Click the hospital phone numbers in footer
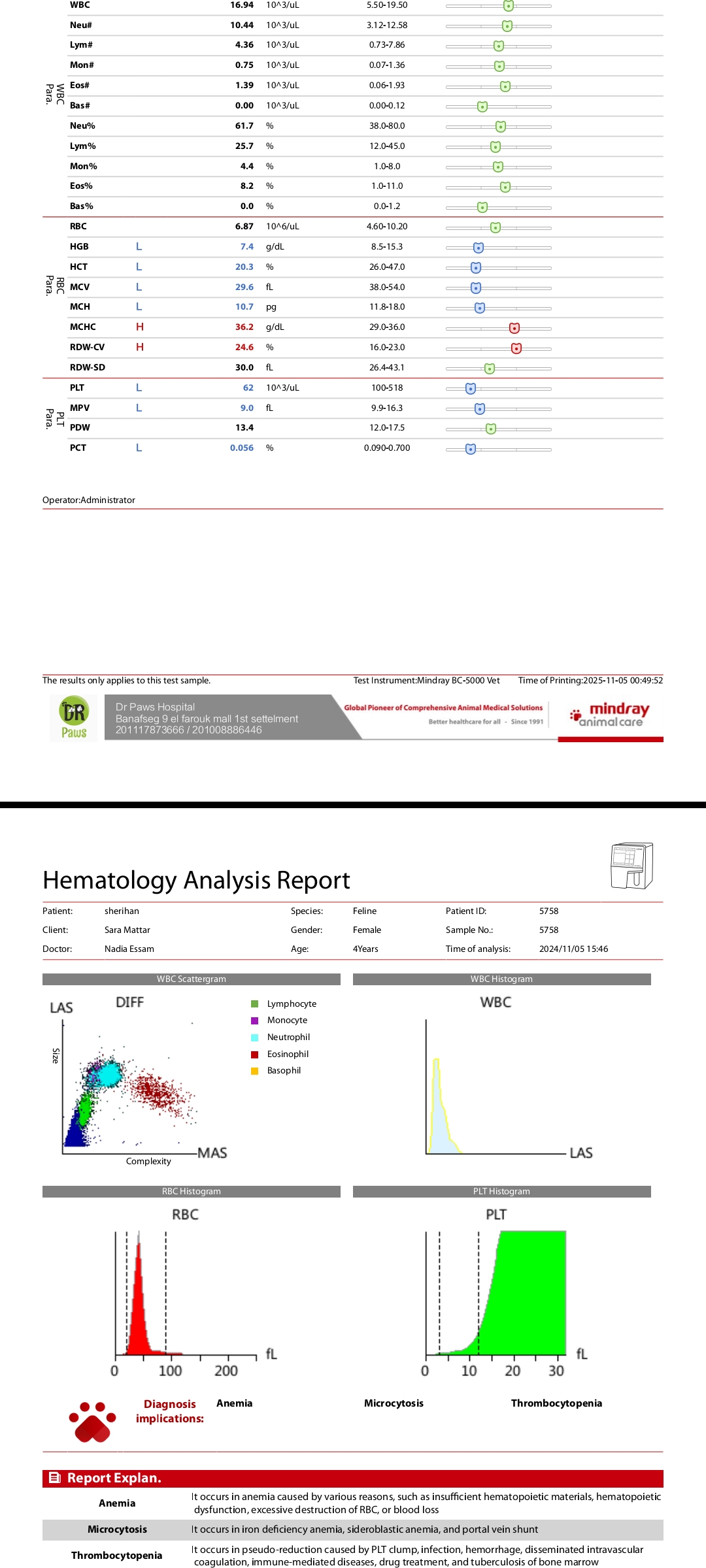Image resolution: width=706 pixels, height=1568 pixels. (188, 730)
